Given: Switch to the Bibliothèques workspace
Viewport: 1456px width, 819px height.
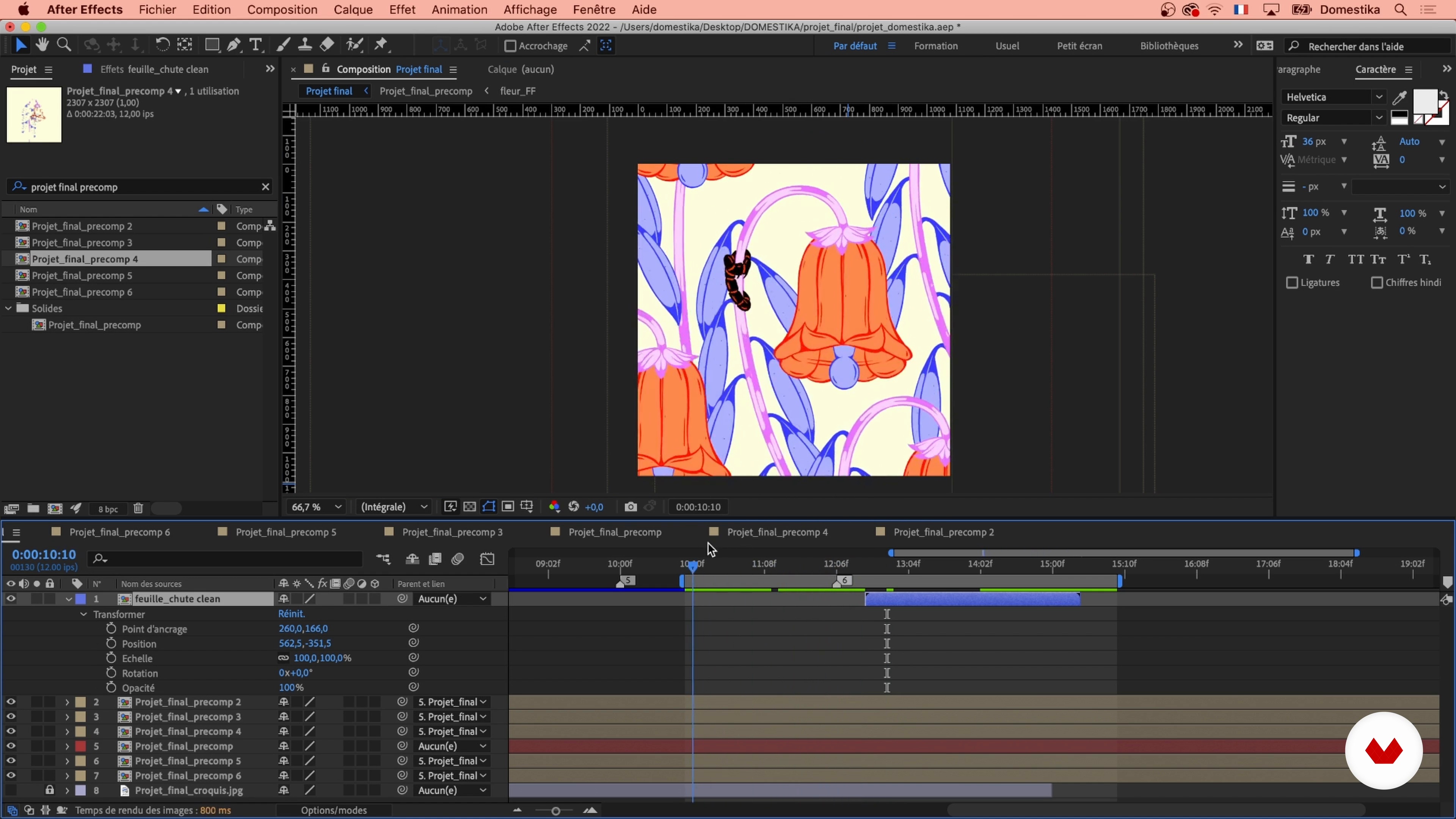Looking at the screenshot, I should 1169,46.
